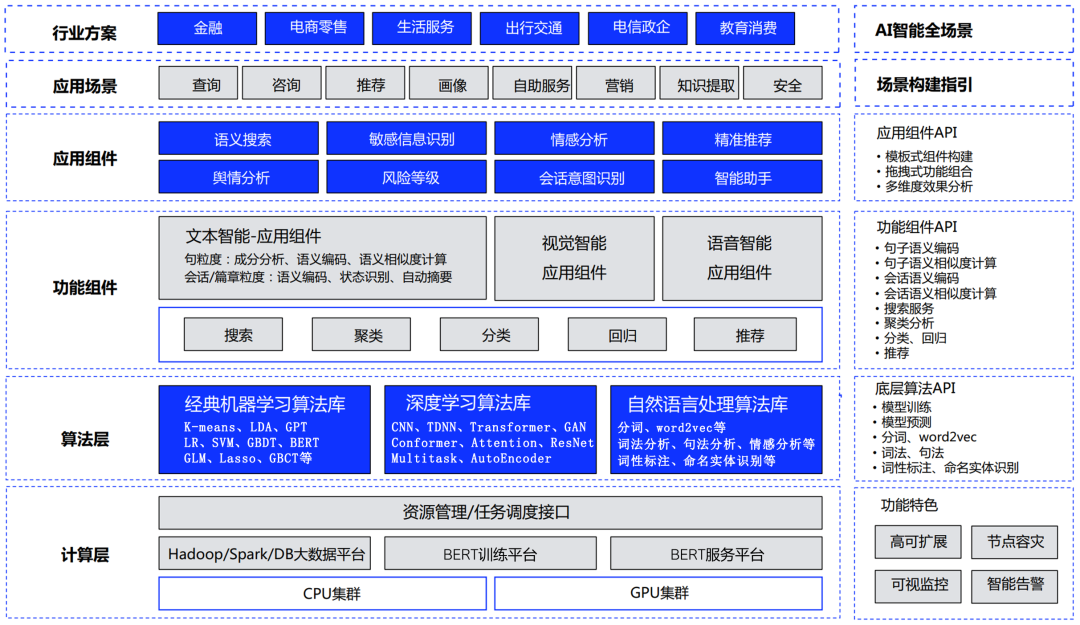
Task: Click the 功能组件API heading
Action: point(917,227)
